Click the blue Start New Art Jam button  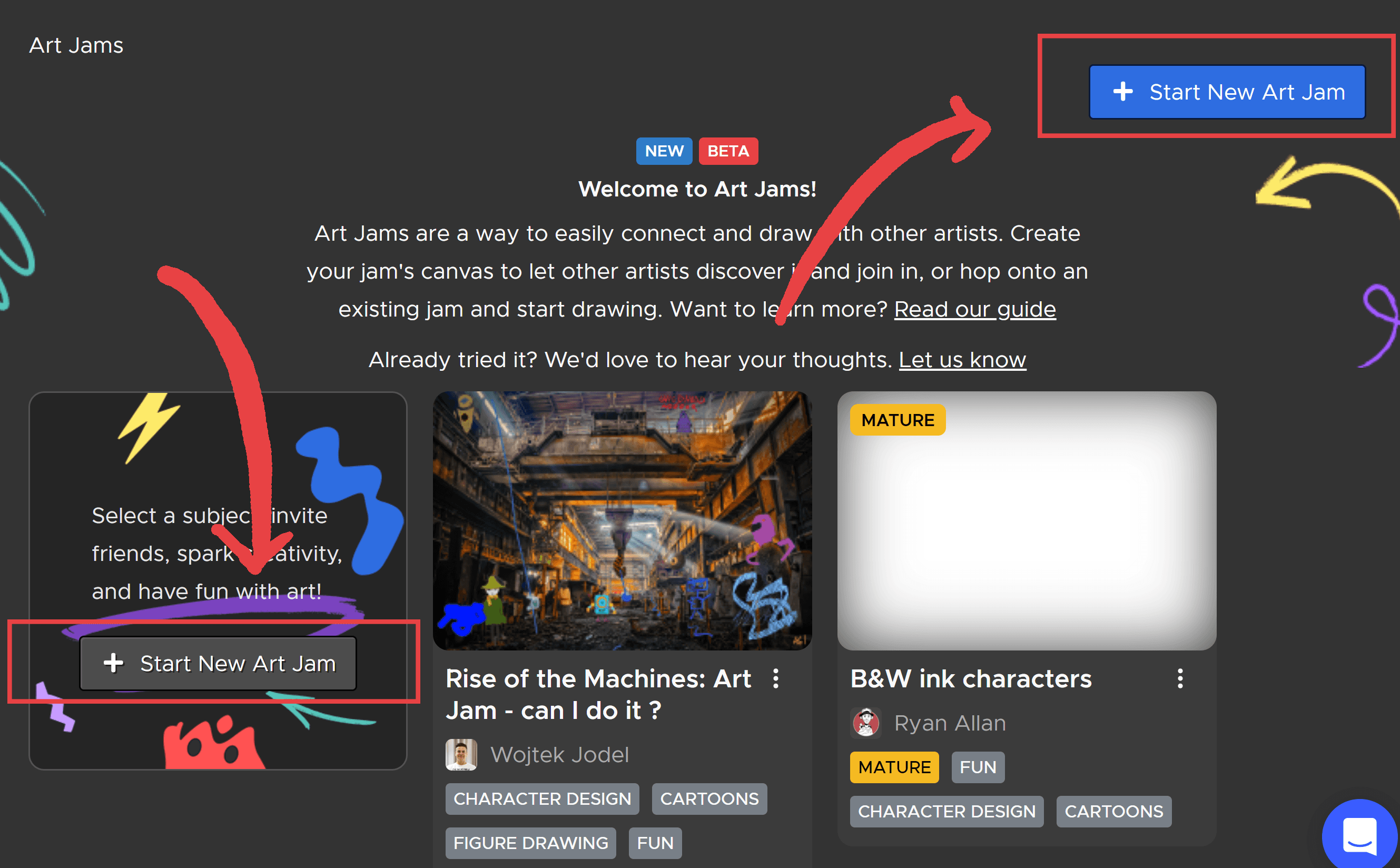pos(1227,92)
